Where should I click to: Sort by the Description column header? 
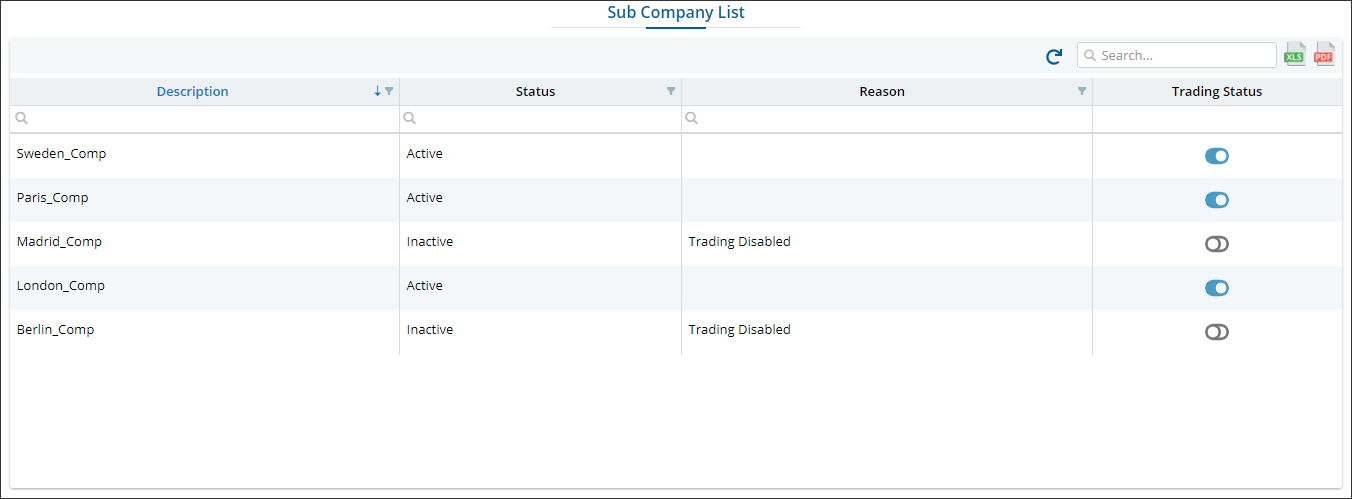tap(192, 91)
